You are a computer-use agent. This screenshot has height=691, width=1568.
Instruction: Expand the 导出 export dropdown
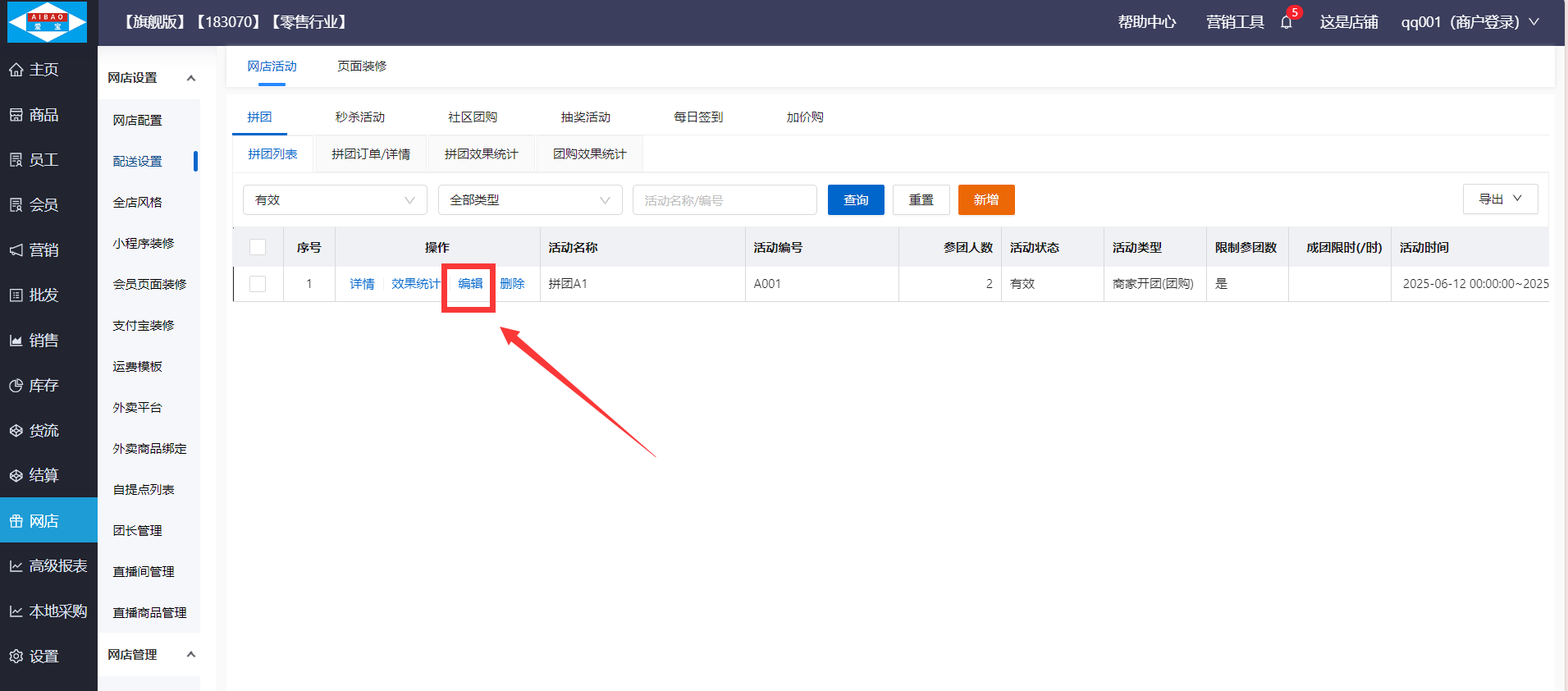click(x=1500, y=199)
